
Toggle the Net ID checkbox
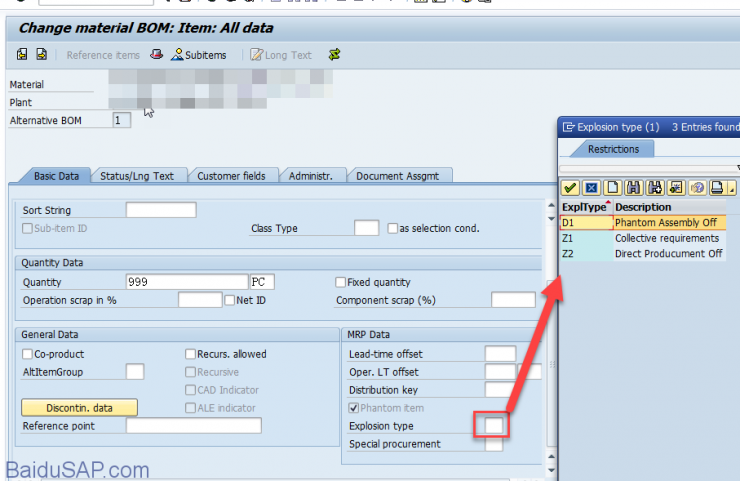click(x=230, y=300)
